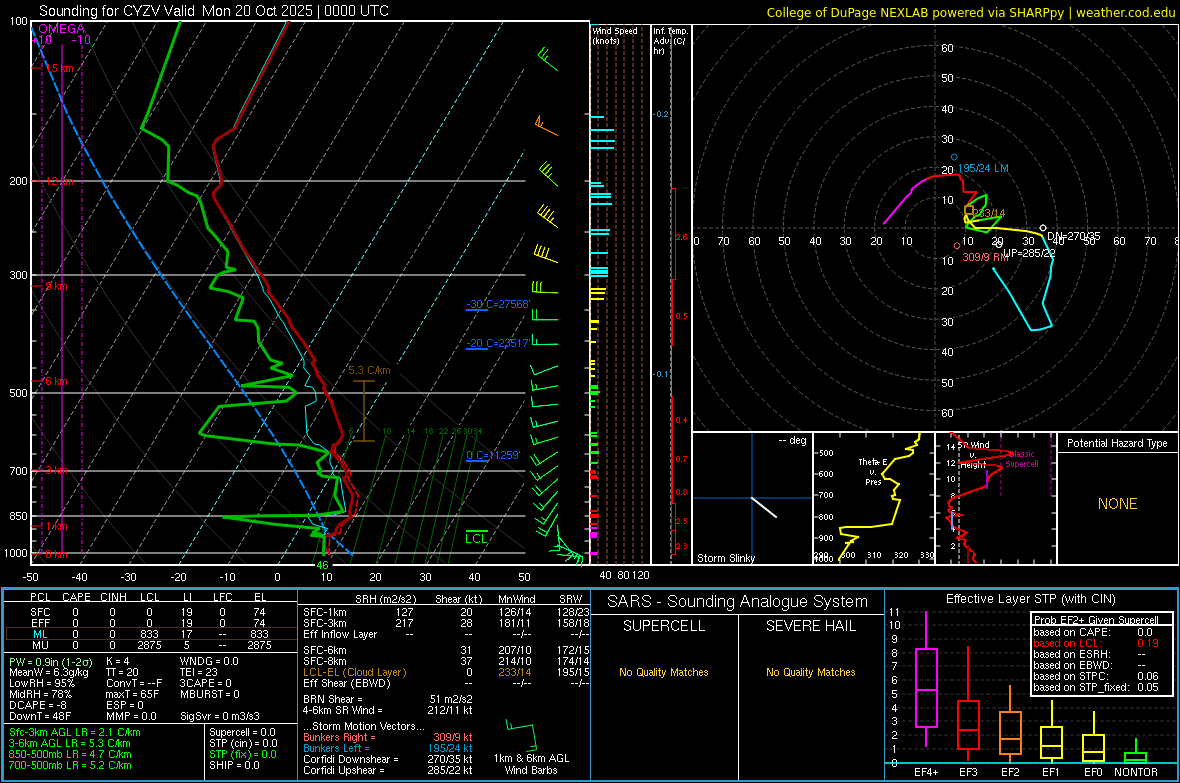Select the '-30 C=27568' level label
1180x783 pixels.
click(498, 304)
